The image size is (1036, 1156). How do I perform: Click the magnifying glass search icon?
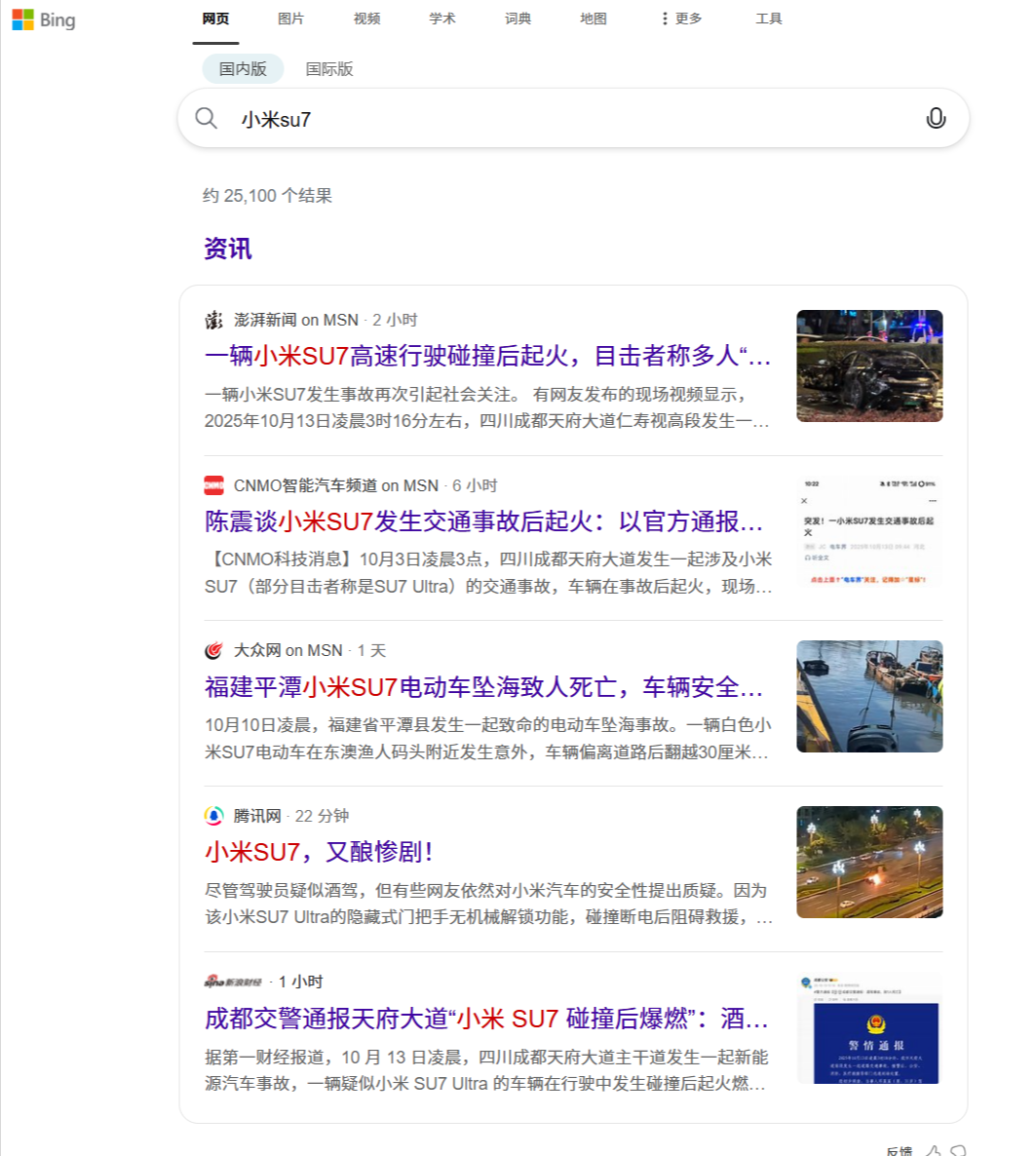pos(207,119)
